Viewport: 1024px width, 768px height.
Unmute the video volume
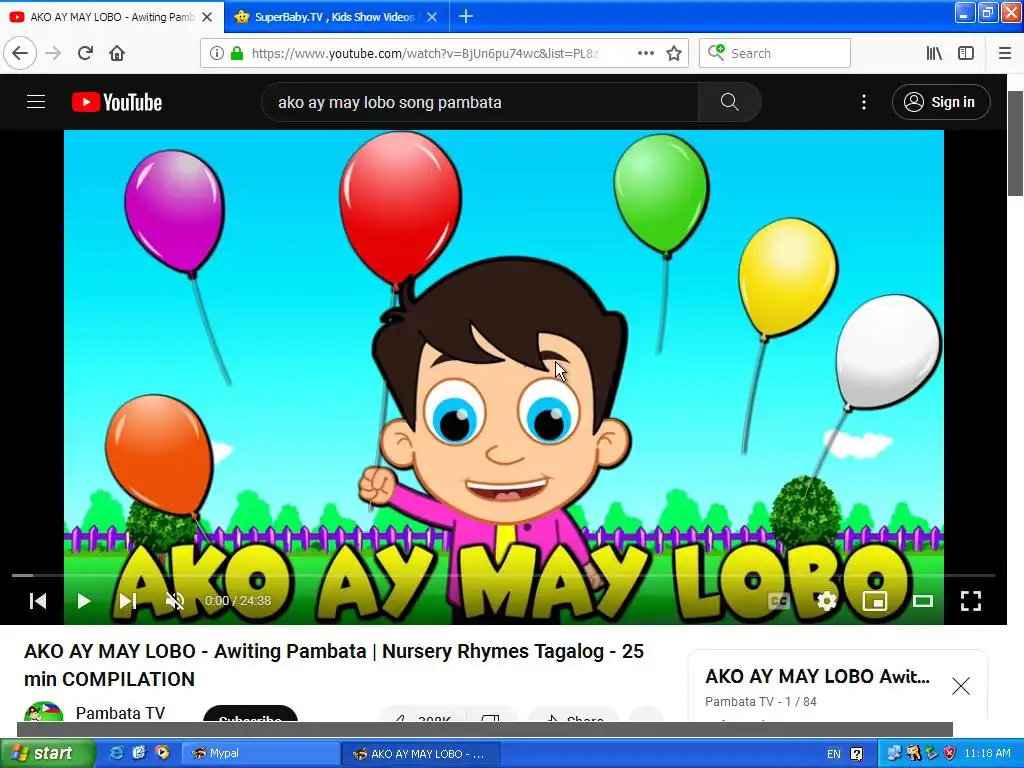coord(174,601)
